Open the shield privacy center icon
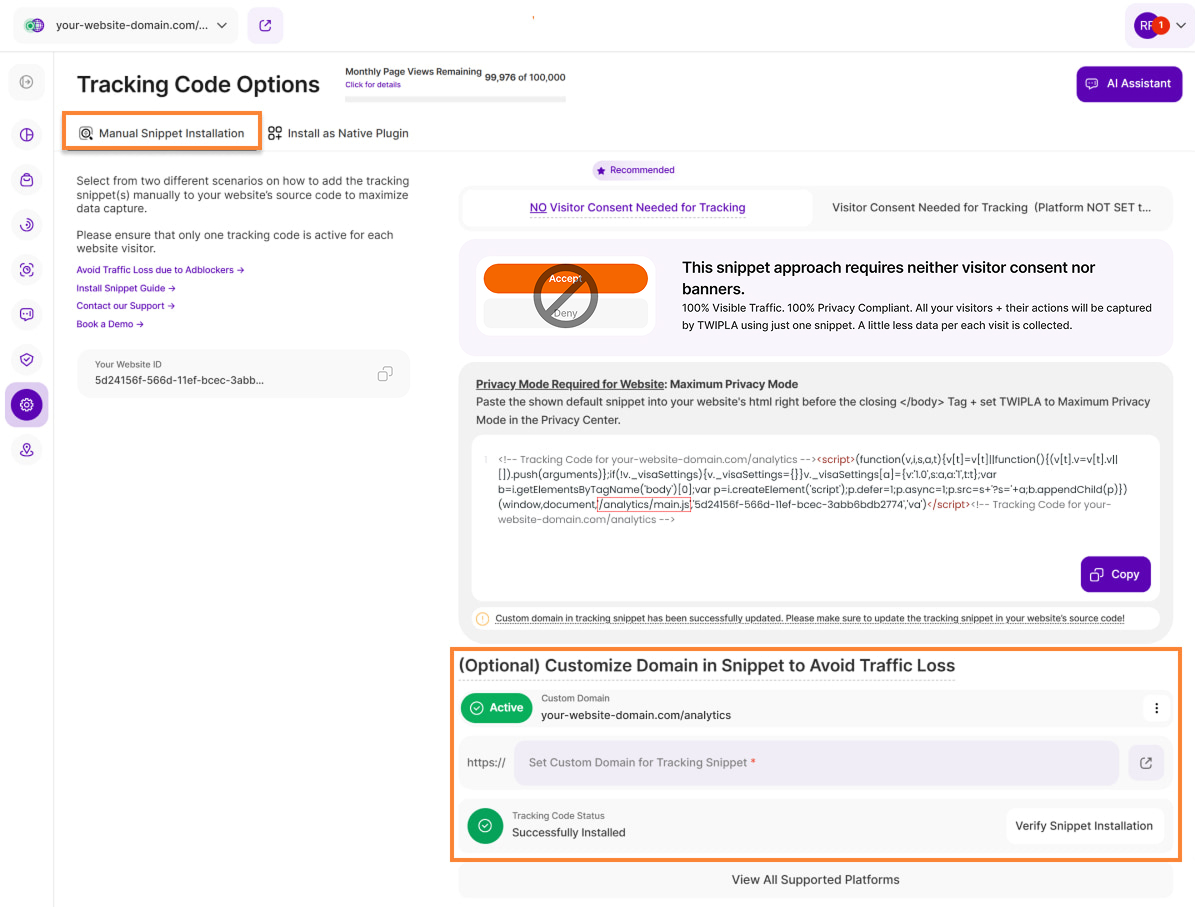Viewport: 1195px width, 907px height. 26,360
